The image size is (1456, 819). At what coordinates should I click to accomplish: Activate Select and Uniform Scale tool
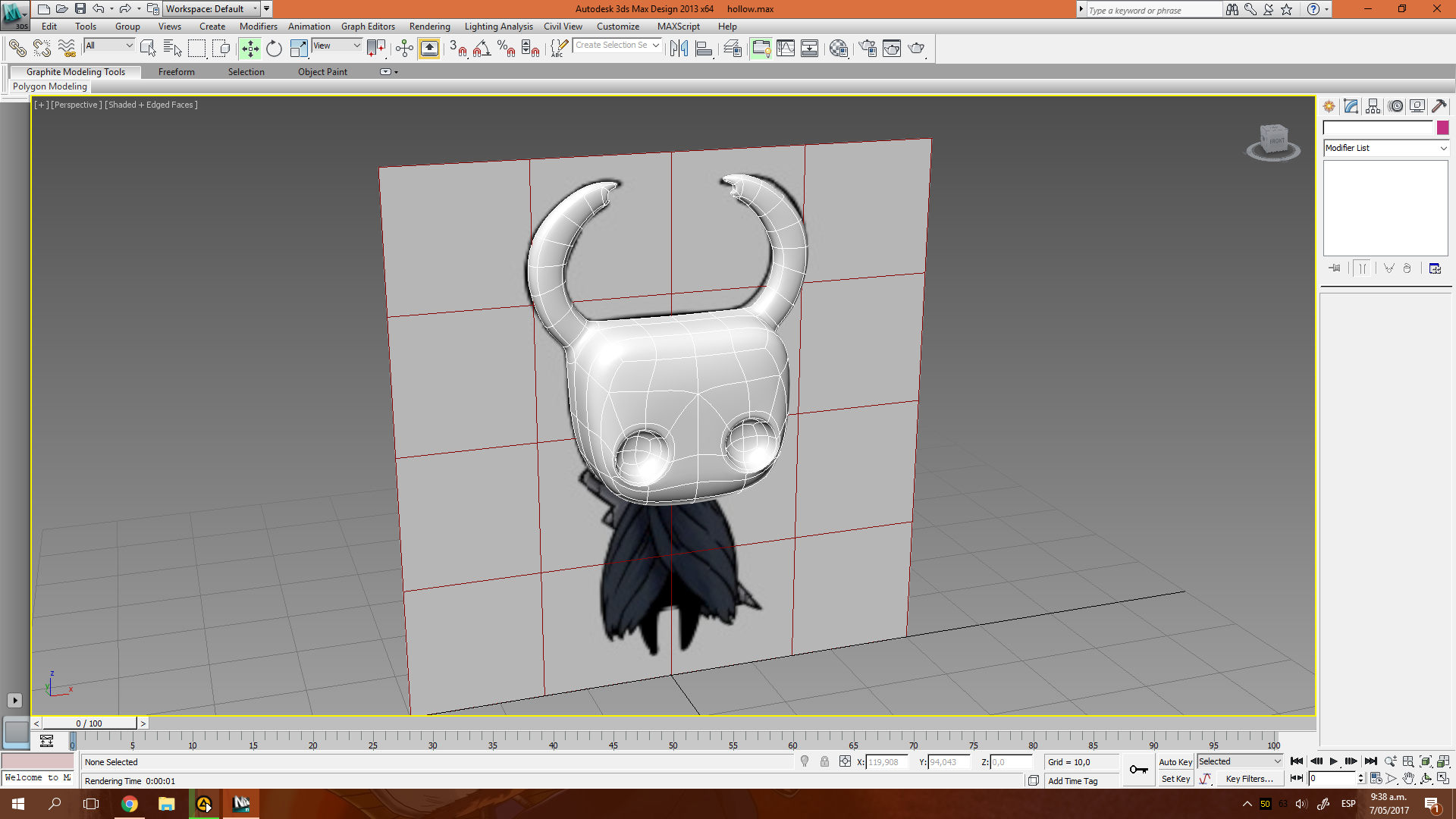pos(299,49)
